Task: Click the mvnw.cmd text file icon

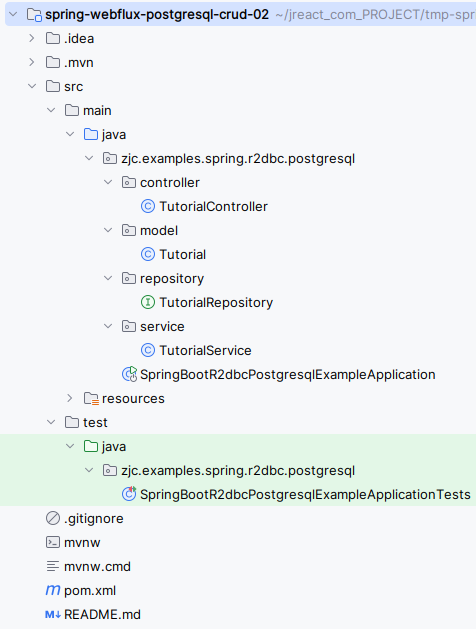Action: click(53, 566)
